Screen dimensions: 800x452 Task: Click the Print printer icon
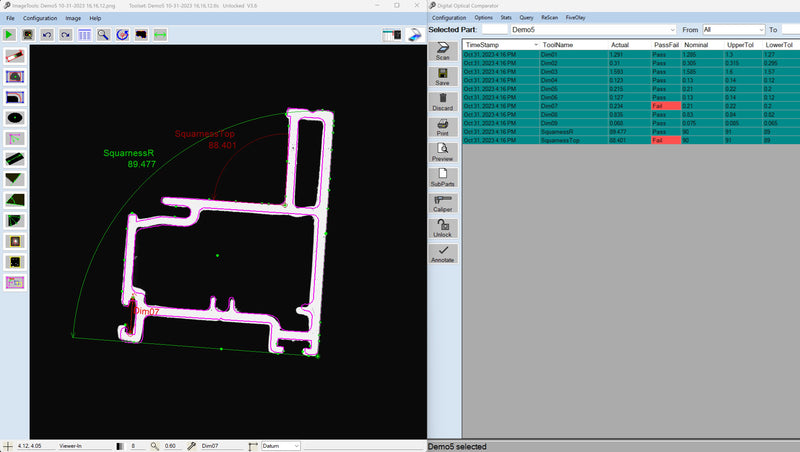tap(442, 127)
